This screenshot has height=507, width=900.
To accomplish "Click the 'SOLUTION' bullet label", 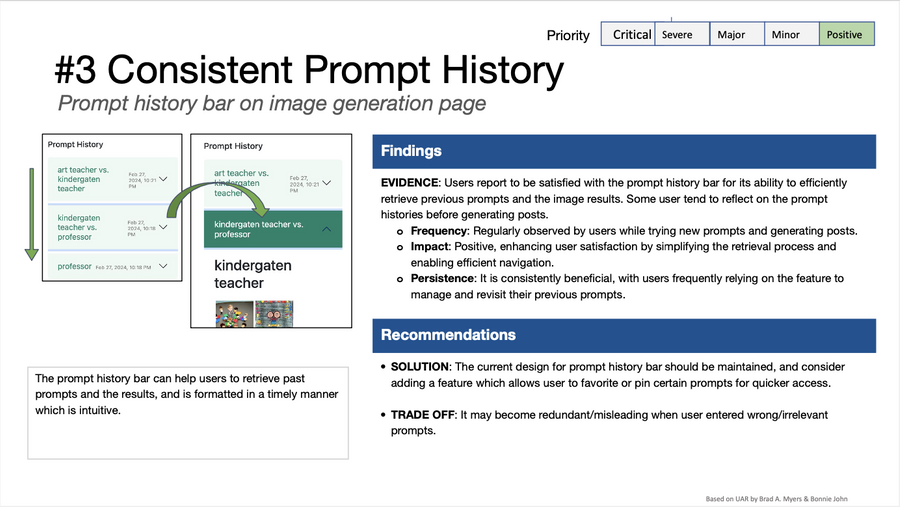I will pos(420,367).
